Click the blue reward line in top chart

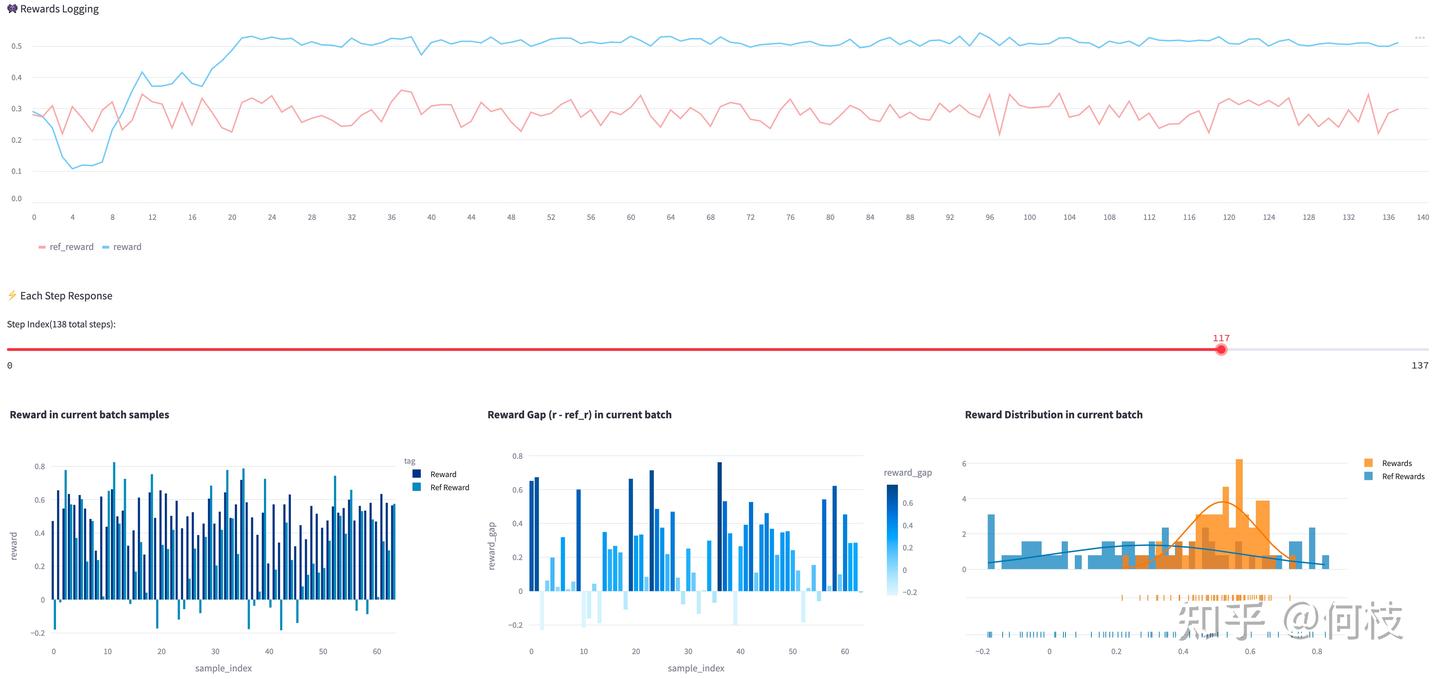click(x=700, y=41)
